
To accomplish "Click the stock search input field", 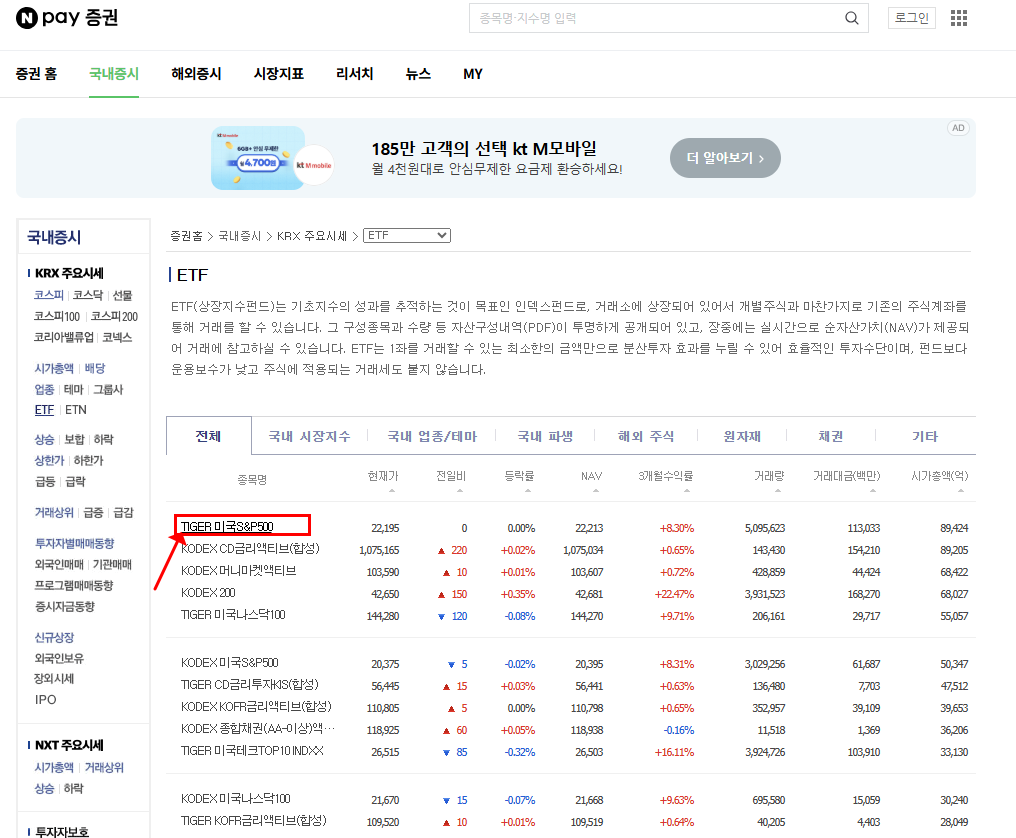I will [650, 18].
